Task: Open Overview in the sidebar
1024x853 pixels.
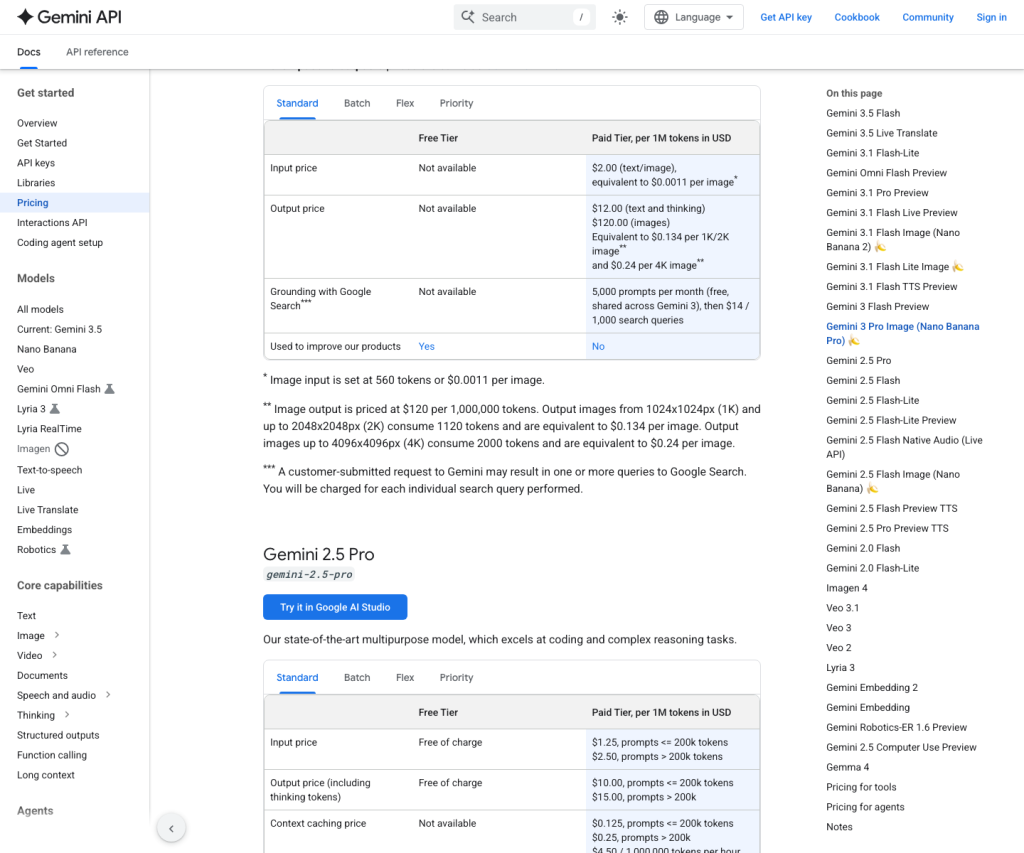Action: point(37,123)
